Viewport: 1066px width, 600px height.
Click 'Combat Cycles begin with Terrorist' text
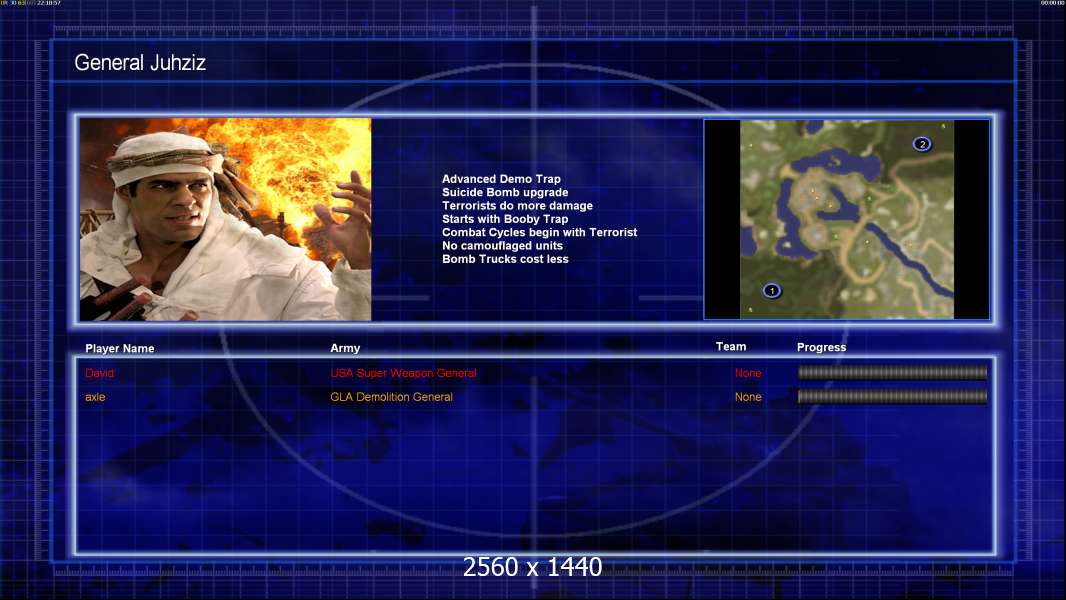point(540,232)
